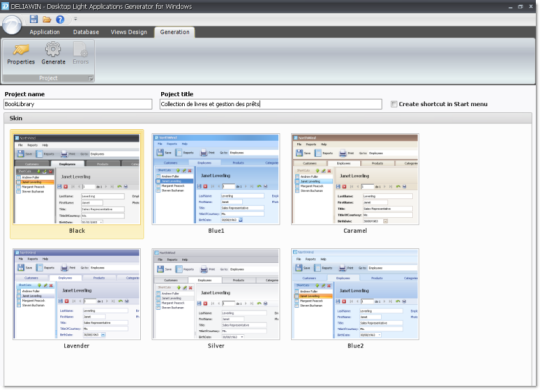This screenshot has width=540, height=390.
Task: Click the DELIAWIN title bar app icon
Action: pos(5,6)
